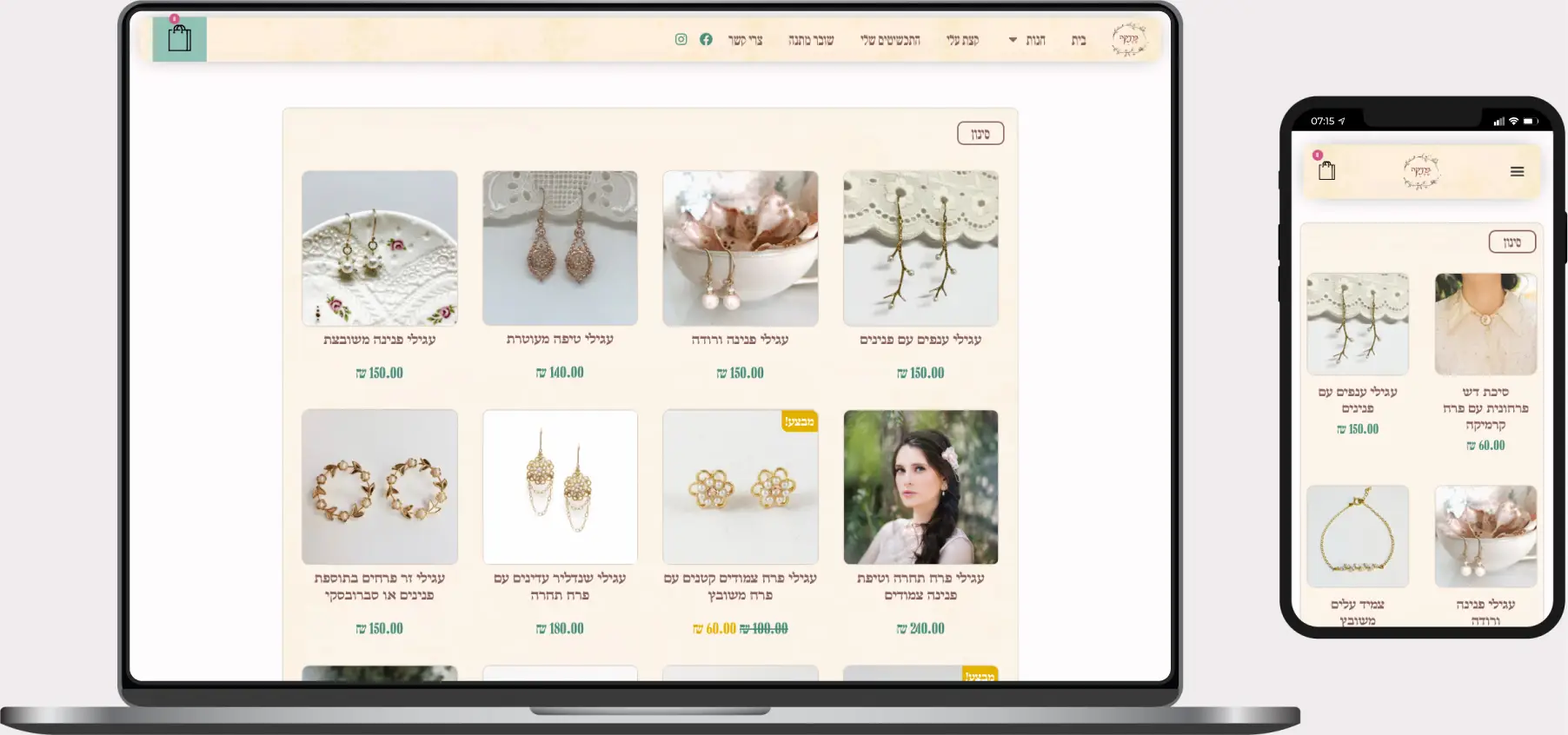Open the photo of the woman with braided hair
This screenshot has height=735, width=1568.
(921, 487)
